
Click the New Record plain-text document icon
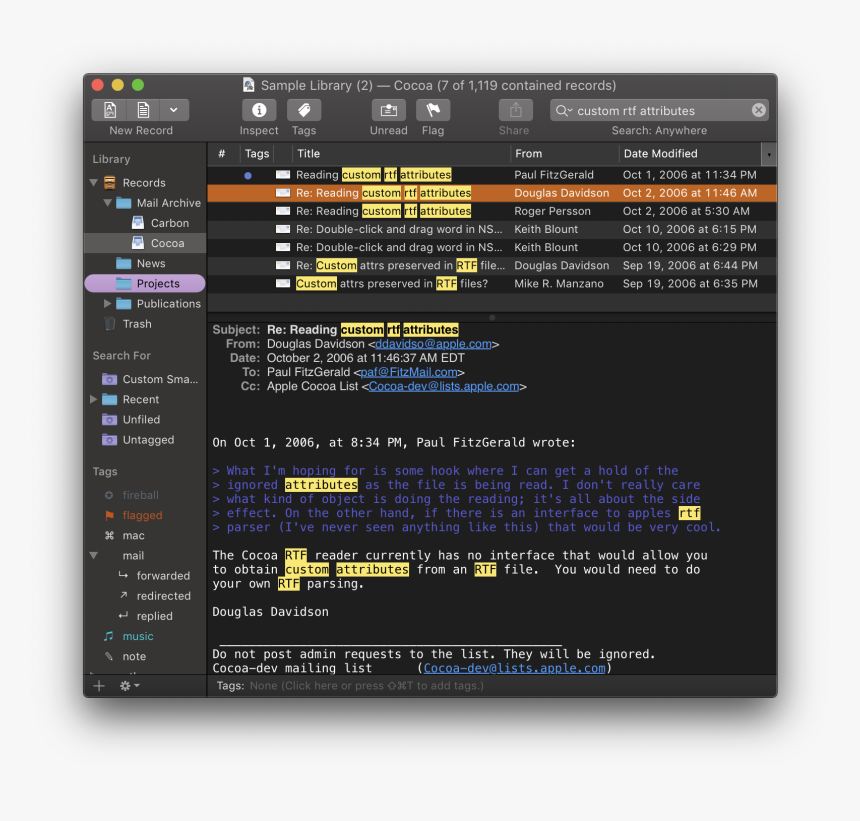[143, 110]
